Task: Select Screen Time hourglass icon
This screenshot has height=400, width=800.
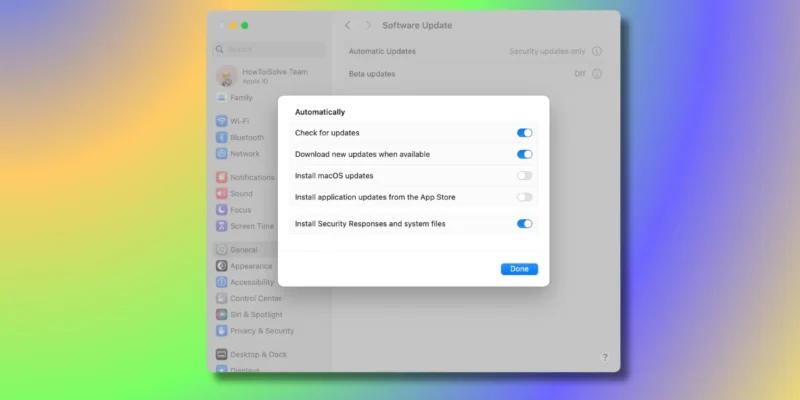Action: 221,226
